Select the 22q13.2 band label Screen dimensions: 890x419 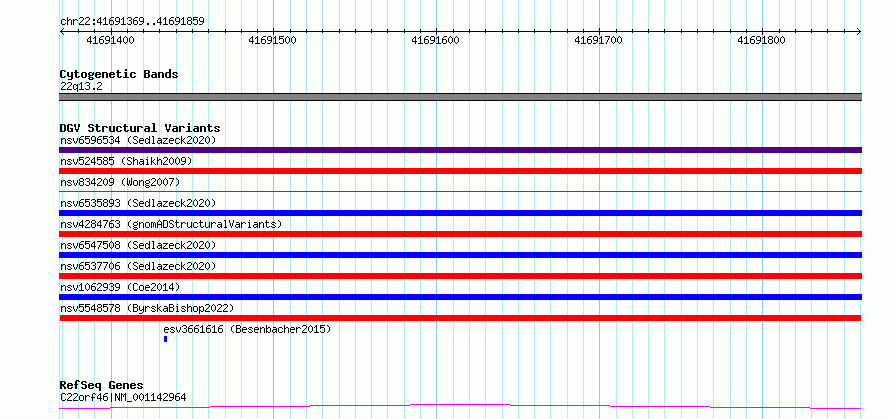81,87
